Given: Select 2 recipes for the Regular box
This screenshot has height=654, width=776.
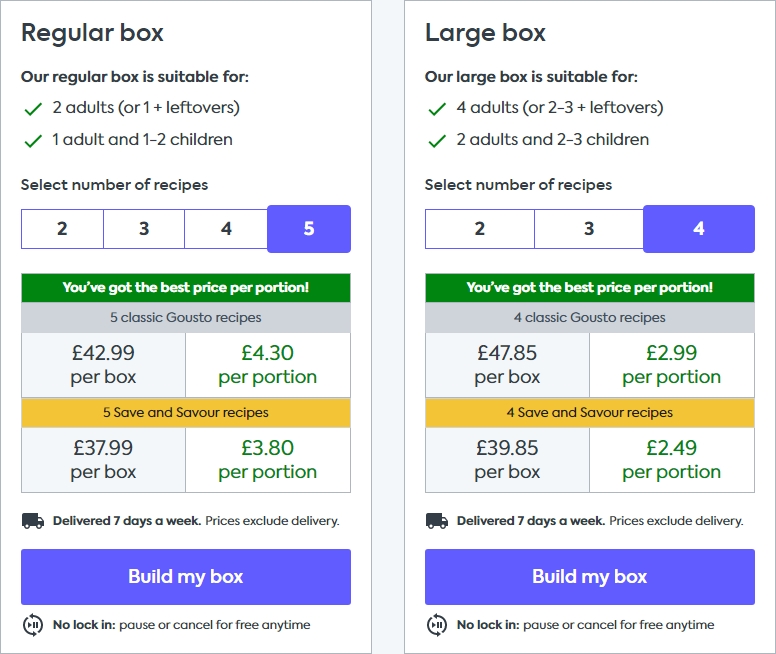Looking at the screenshot, I should (x=62, y=229).
